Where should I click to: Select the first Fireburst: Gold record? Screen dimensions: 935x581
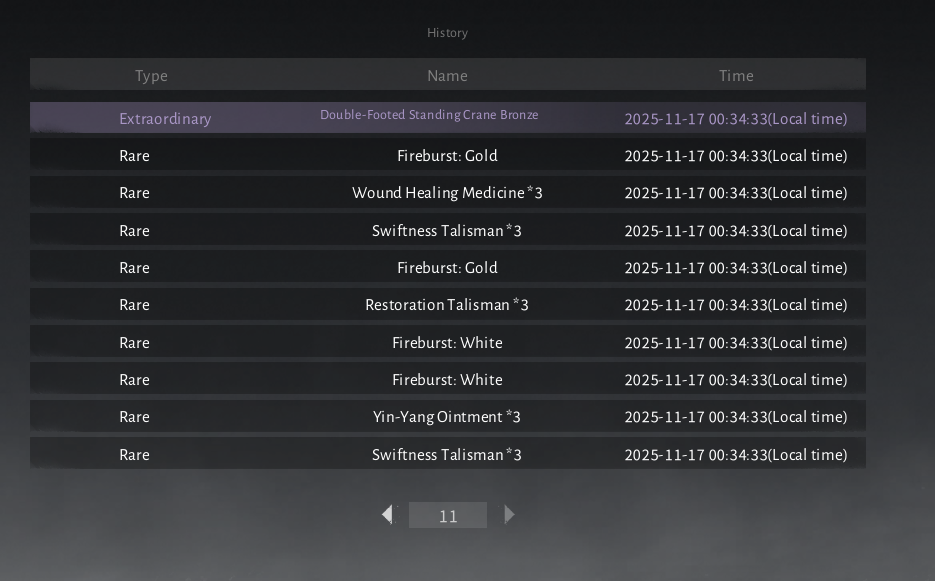(447, 156)
